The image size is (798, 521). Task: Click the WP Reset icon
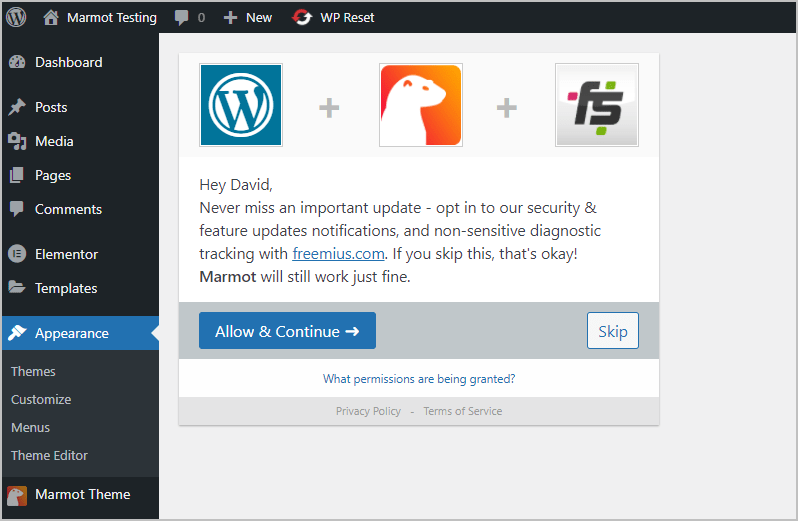point(301,17)
